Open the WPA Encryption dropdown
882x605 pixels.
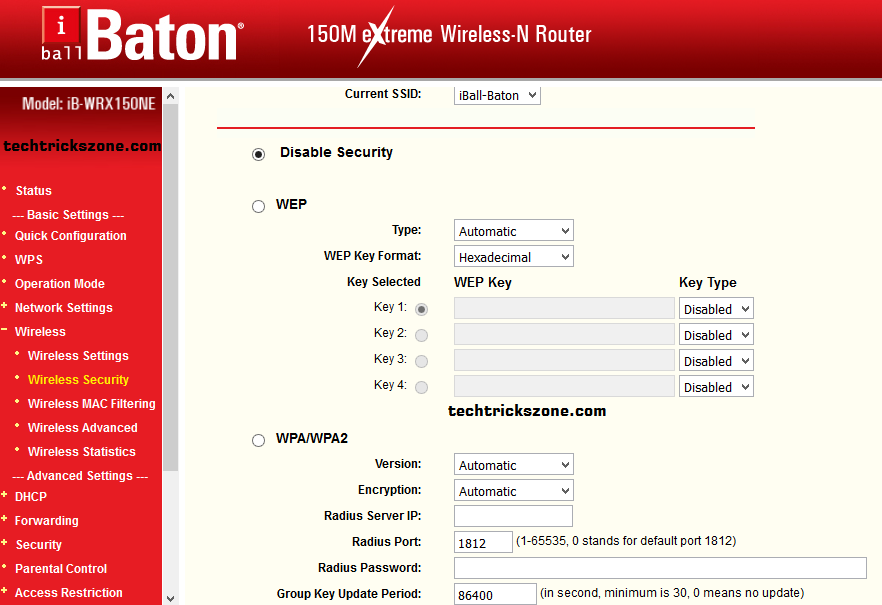(x=513, y=491)
